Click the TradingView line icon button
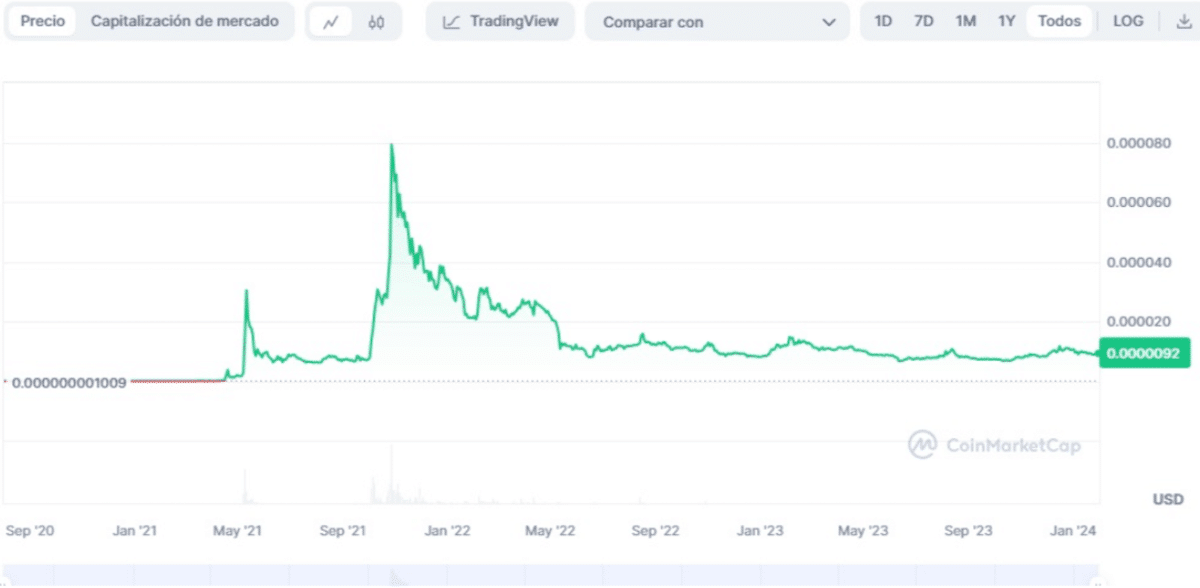This screenshot has width=1200, height=588. [452, 20]
